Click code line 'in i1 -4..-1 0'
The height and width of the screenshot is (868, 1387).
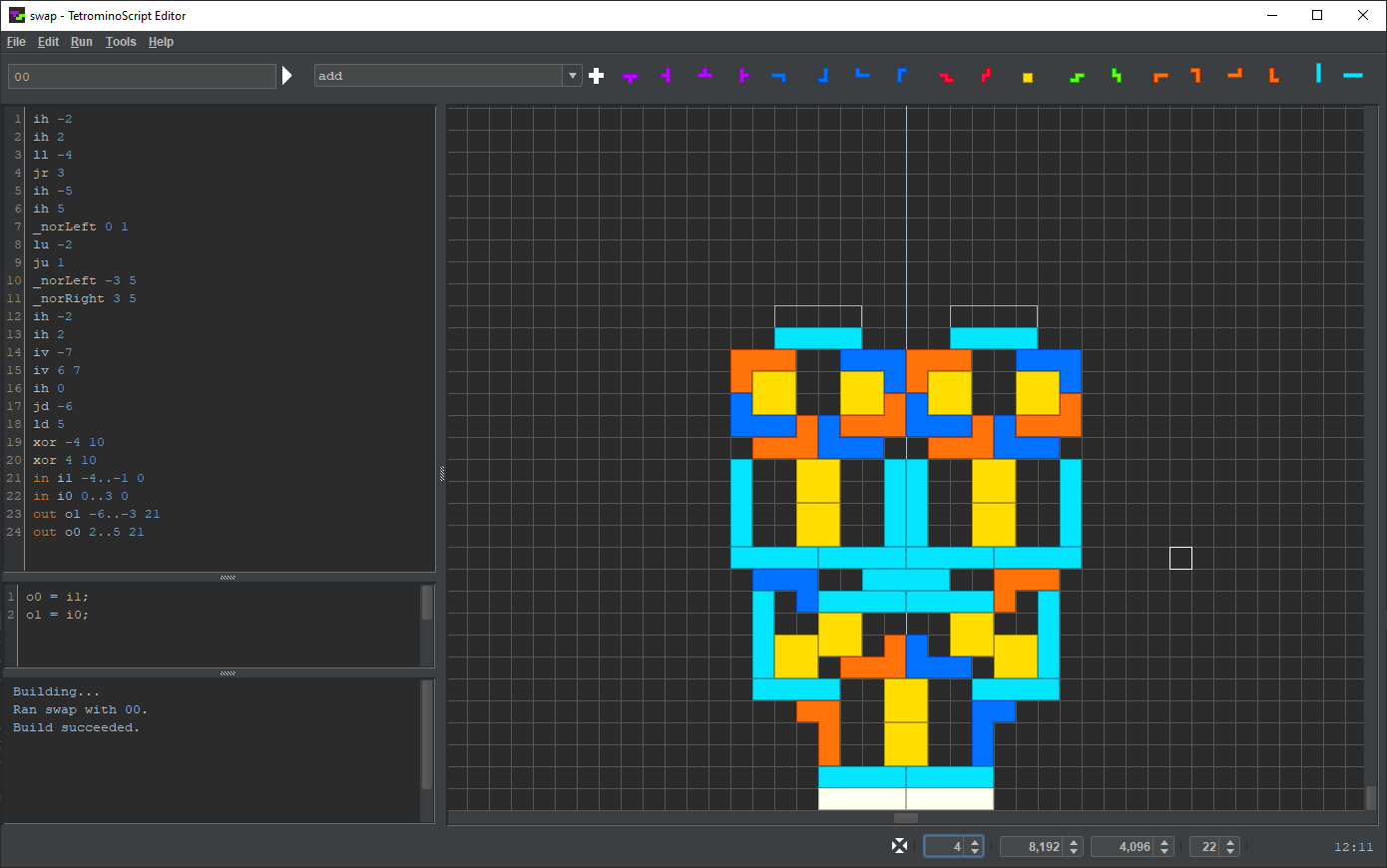[x=88, y=478]
